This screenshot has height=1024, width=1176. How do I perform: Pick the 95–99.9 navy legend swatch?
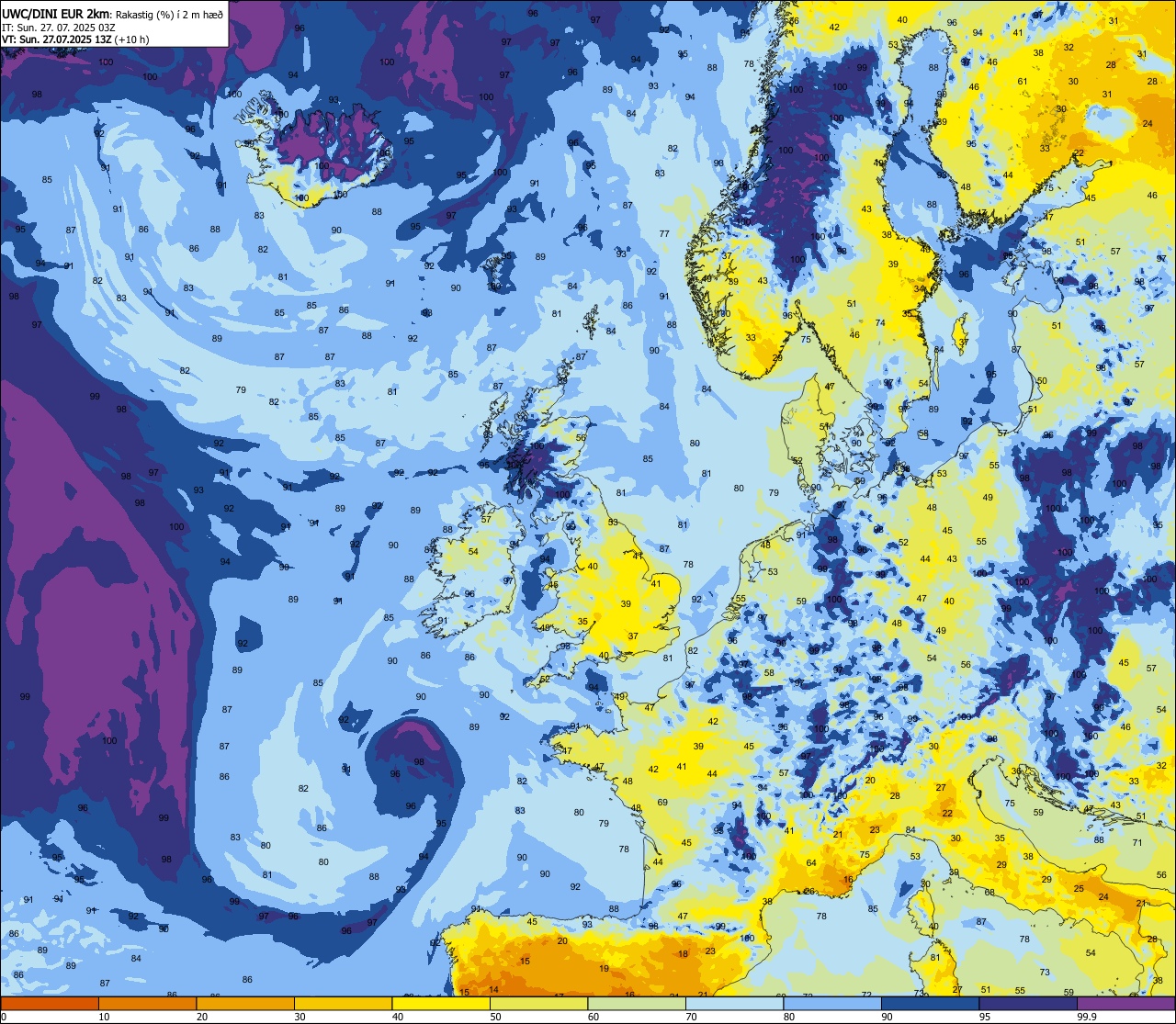pos(1028,1005)
